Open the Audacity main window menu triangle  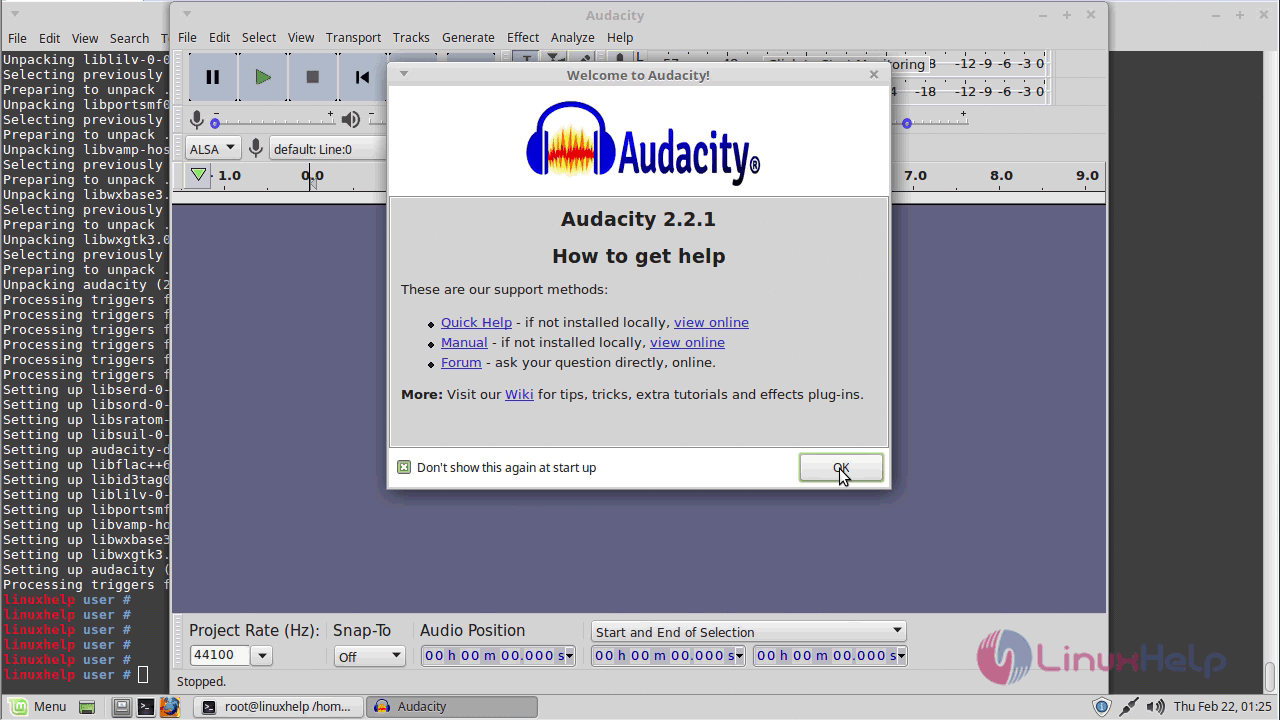tap(186, 15)
